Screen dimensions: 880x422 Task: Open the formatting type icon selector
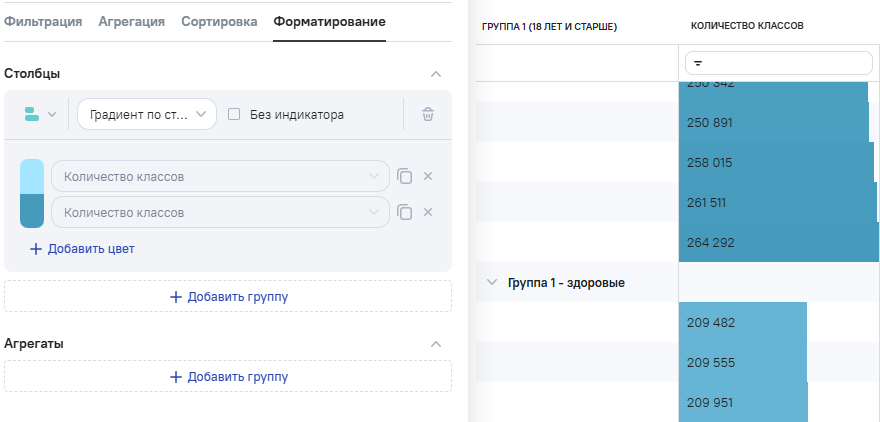[x=40, y=114]
